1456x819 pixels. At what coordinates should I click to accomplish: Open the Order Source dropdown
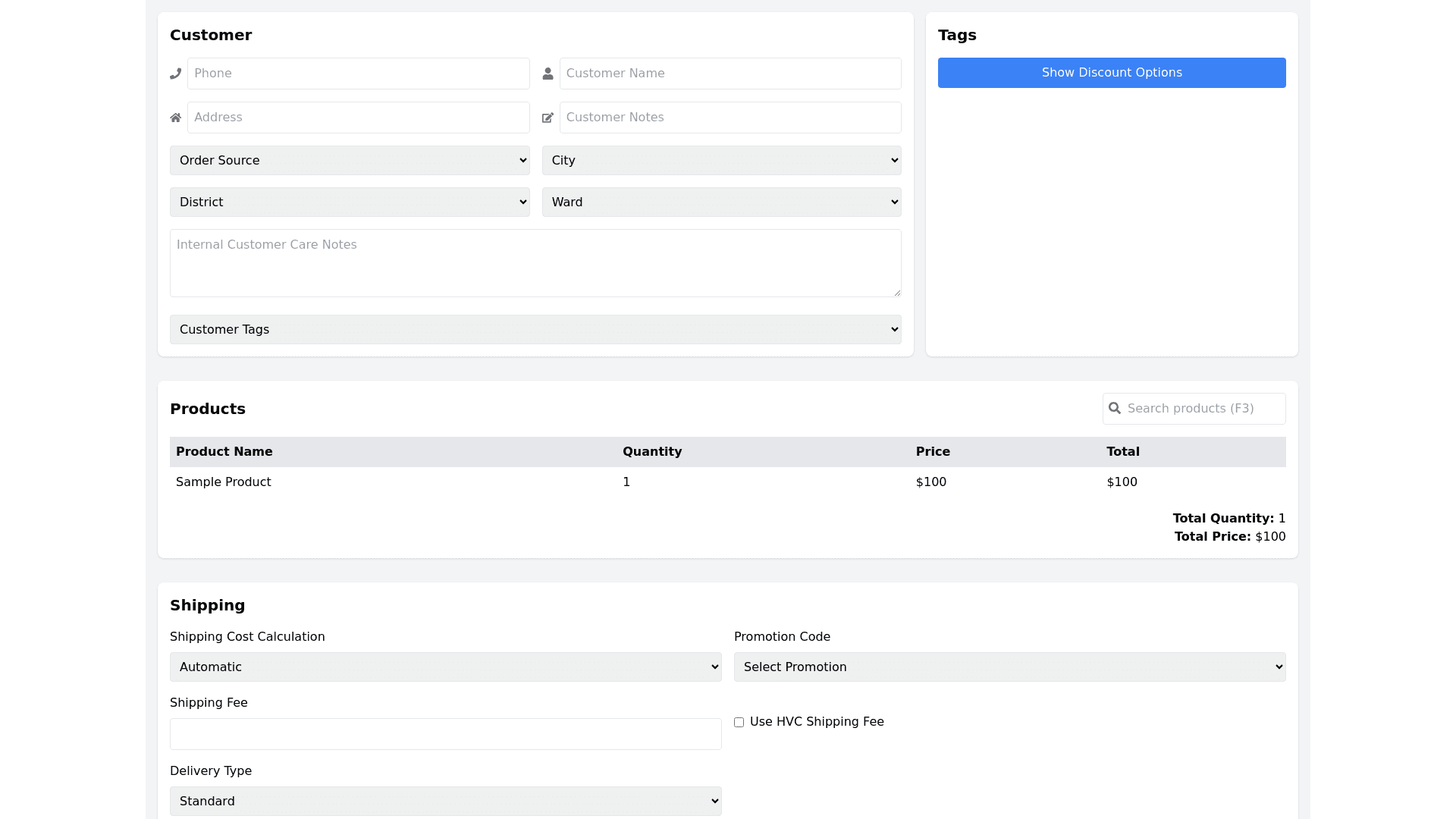pos(350,160)
